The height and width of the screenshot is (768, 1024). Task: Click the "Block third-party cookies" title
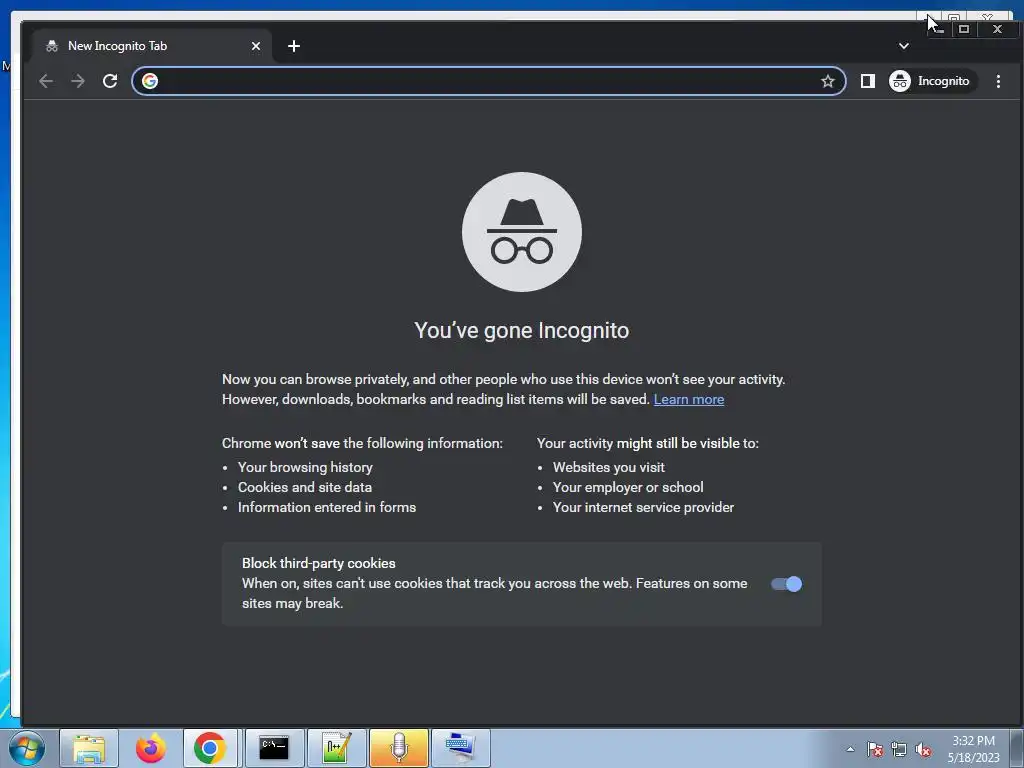pyautogui.click(x=319, y=563)
